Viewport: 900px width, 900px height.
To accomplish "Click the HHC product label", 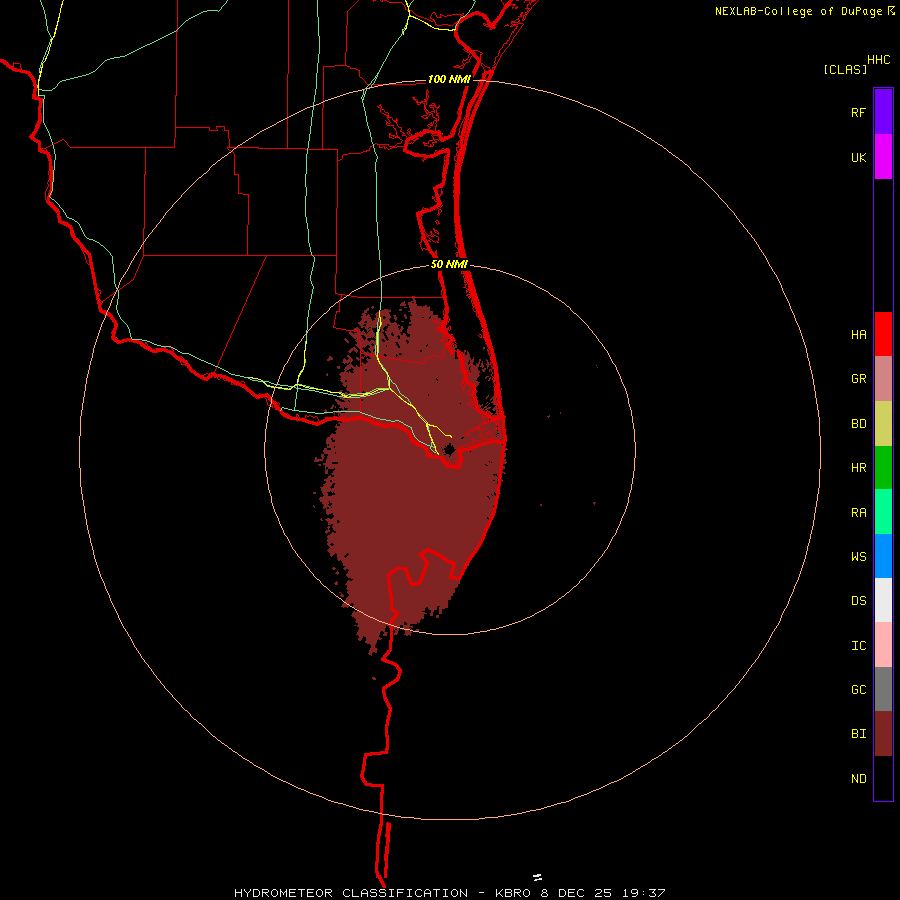I will (x=879, y=60).
